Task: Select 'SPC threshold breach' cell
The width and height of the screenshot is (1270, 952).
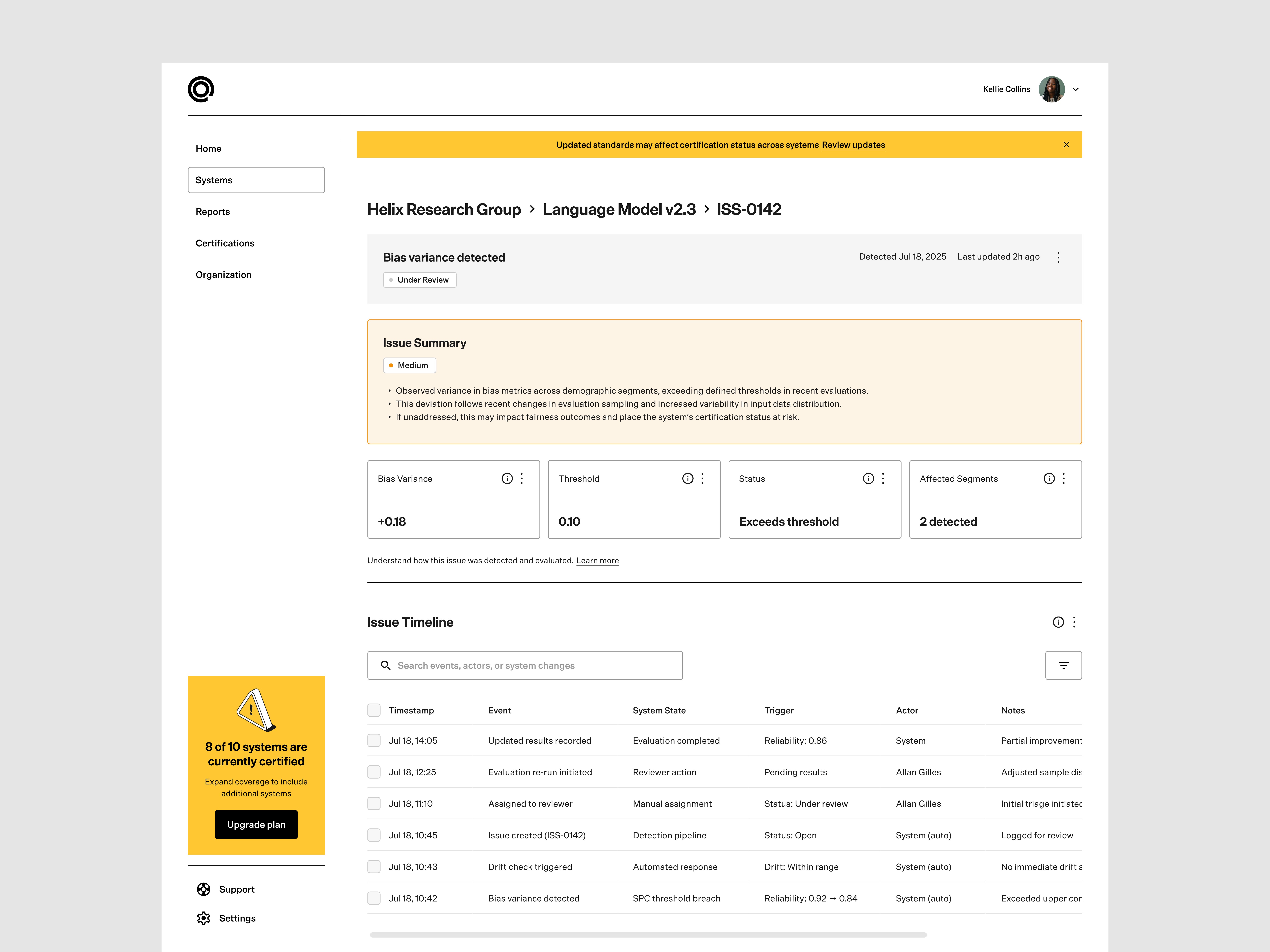Action: [x=676, y=899]
